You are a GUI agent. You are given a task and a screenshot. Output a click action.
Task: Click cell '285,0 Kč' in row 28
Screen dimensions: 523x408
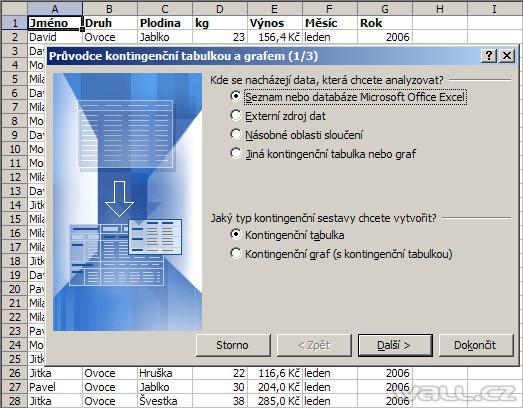tap(275, 401)
